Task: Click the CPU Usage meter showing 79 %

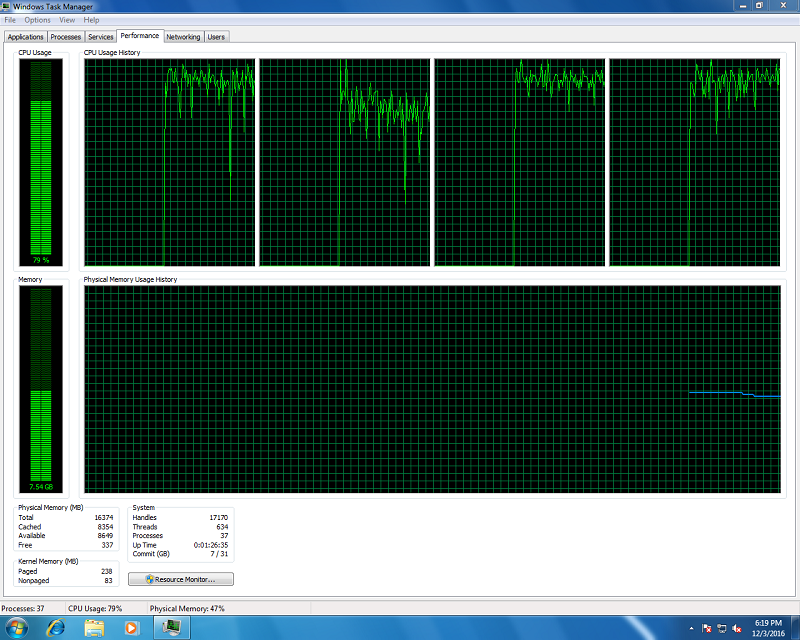Action: 41,162
